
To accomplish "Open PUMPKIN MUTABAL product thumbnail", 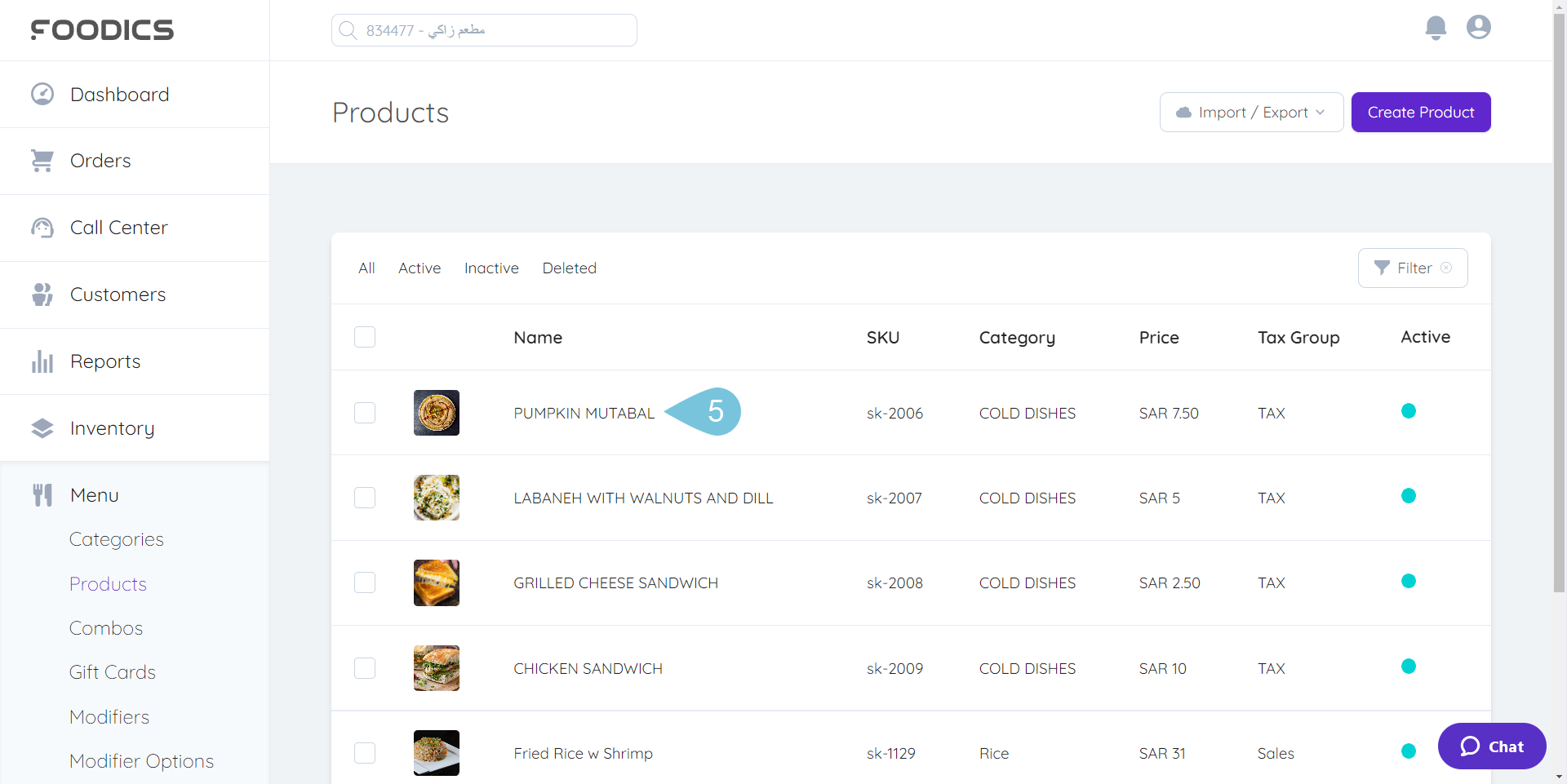I will [437, 413].
